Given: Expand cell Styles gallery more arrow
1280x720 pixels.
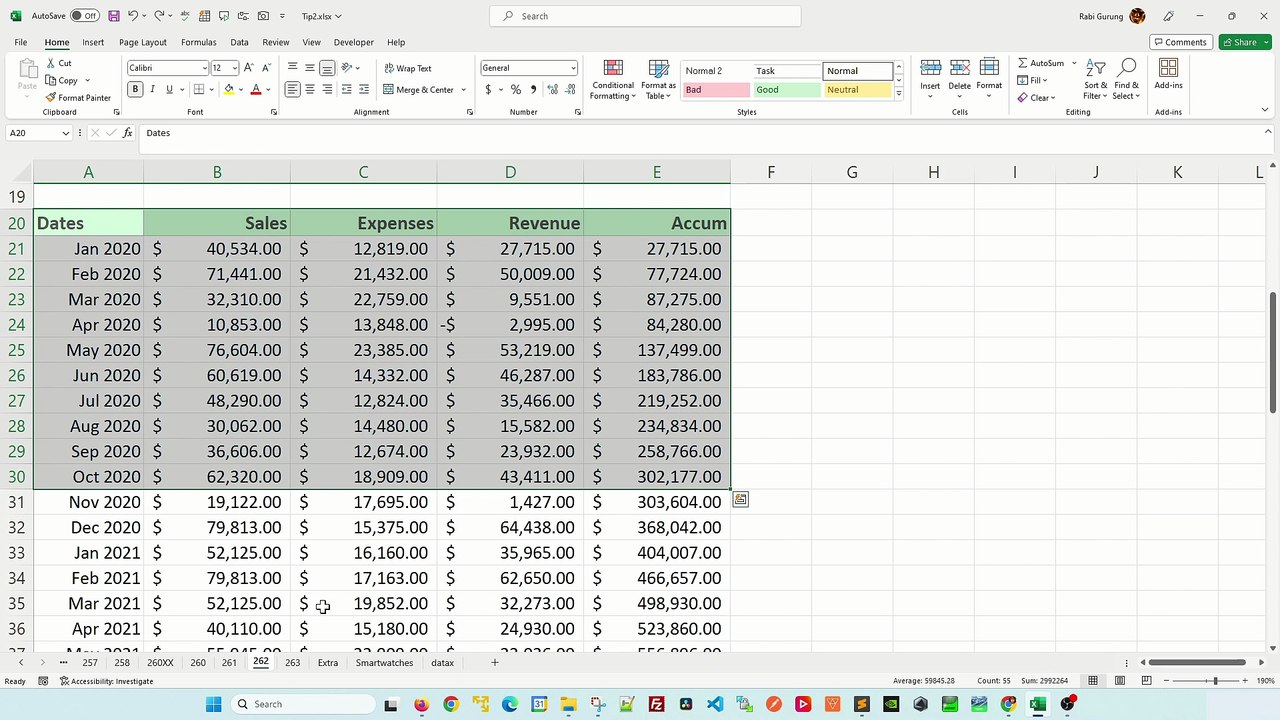Looking at the screenshot, I should (898, 93).
